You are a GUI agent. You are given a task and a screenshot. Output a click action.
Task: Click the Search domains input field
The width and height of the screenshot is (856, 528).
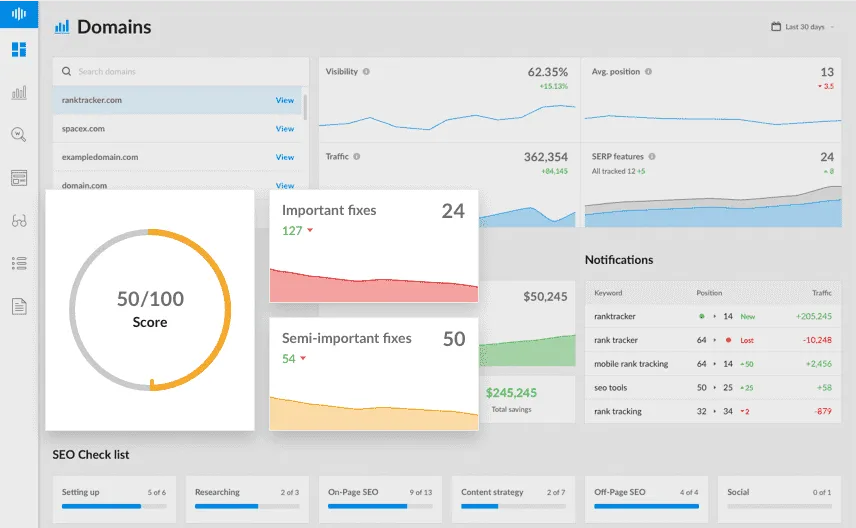(x=180, y=72)
